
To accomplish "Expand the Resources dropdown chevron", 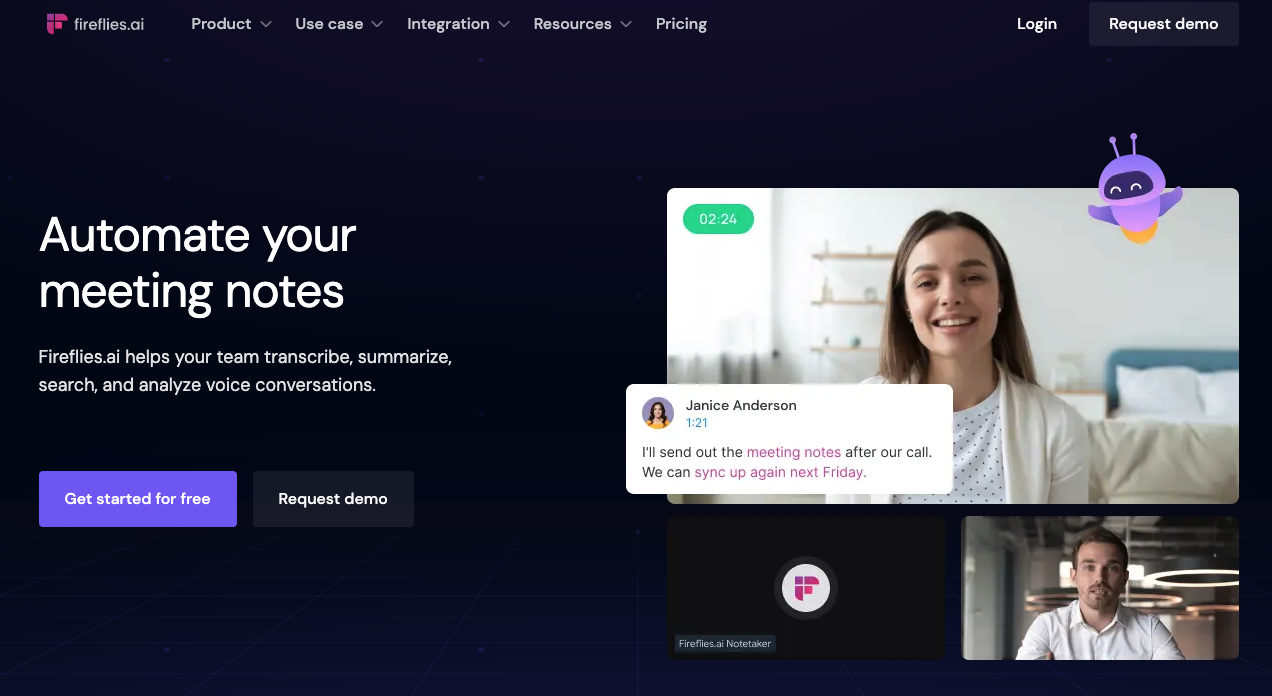I will 625,24.
